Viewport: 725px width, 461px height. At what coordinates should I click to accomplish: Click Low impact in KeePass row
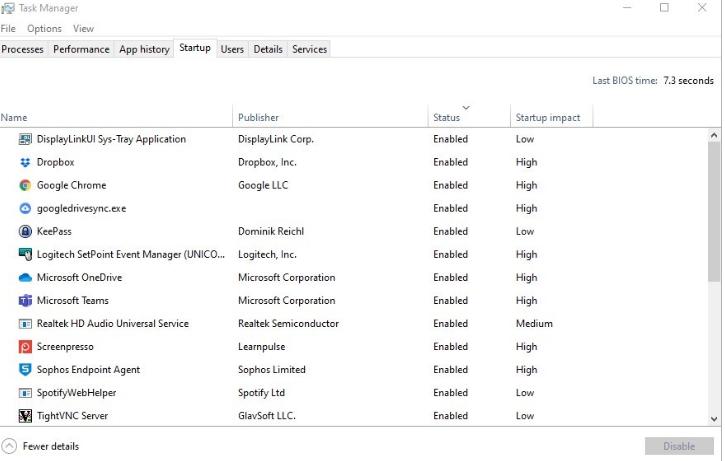tap(525, 231)
